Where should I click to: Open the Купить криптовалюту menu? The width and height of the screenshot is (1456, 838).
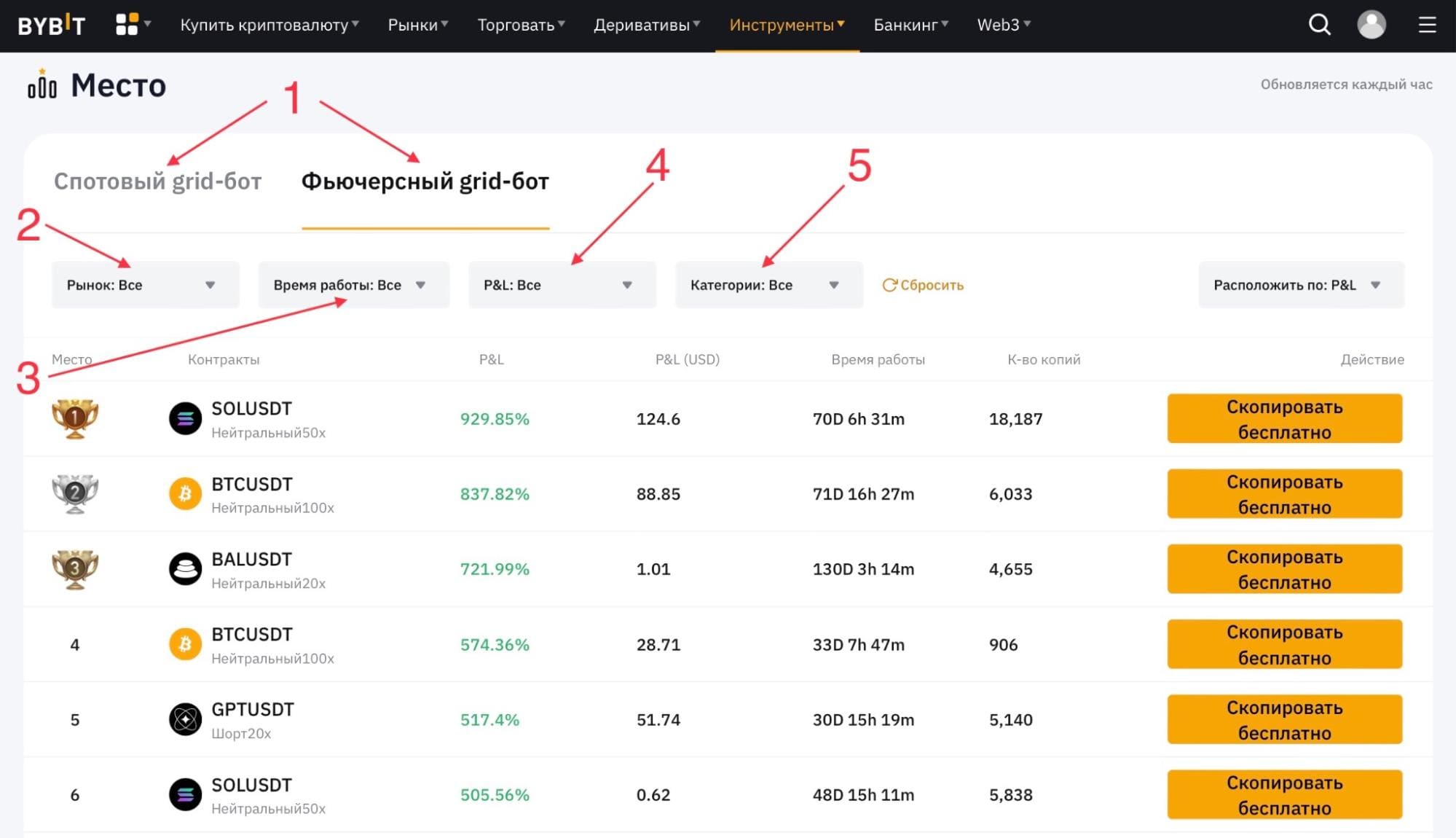[269, 25]
